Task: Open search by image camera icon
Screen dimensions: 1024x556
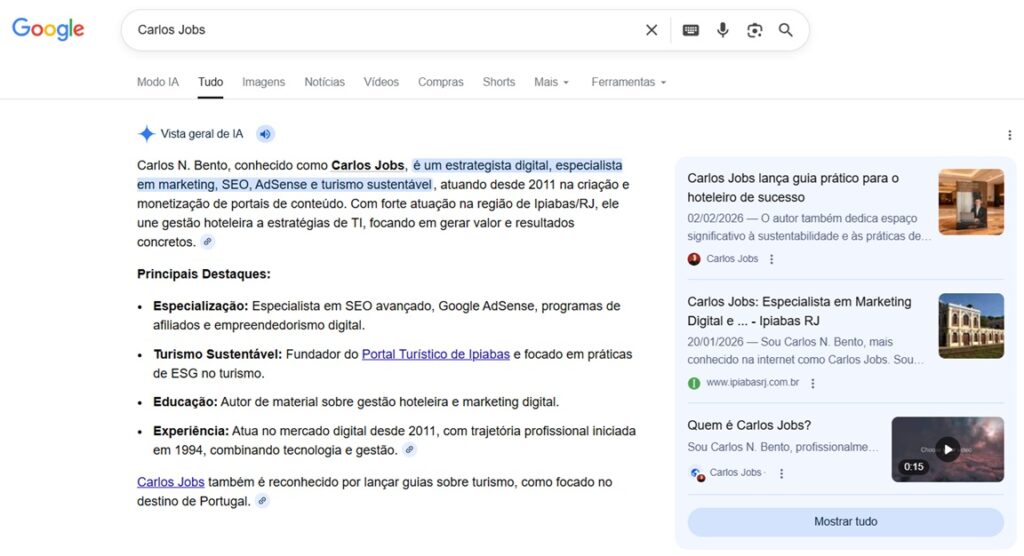Action: coord(754,30)
